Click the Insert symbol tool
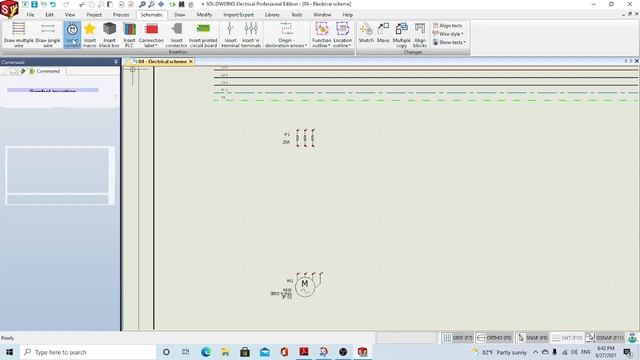640x360 pixels. click(72, 35)
